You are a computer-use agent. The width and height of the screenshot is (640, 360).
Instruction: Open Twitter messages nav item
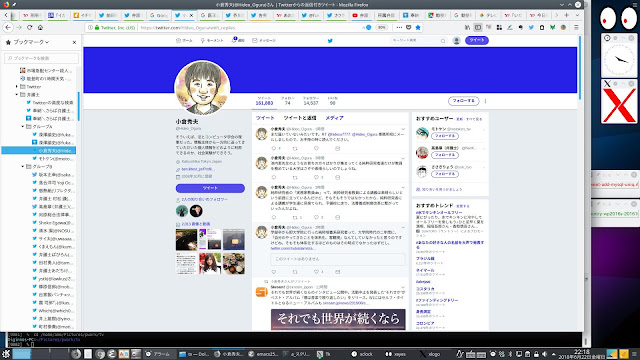pos(264,40)
